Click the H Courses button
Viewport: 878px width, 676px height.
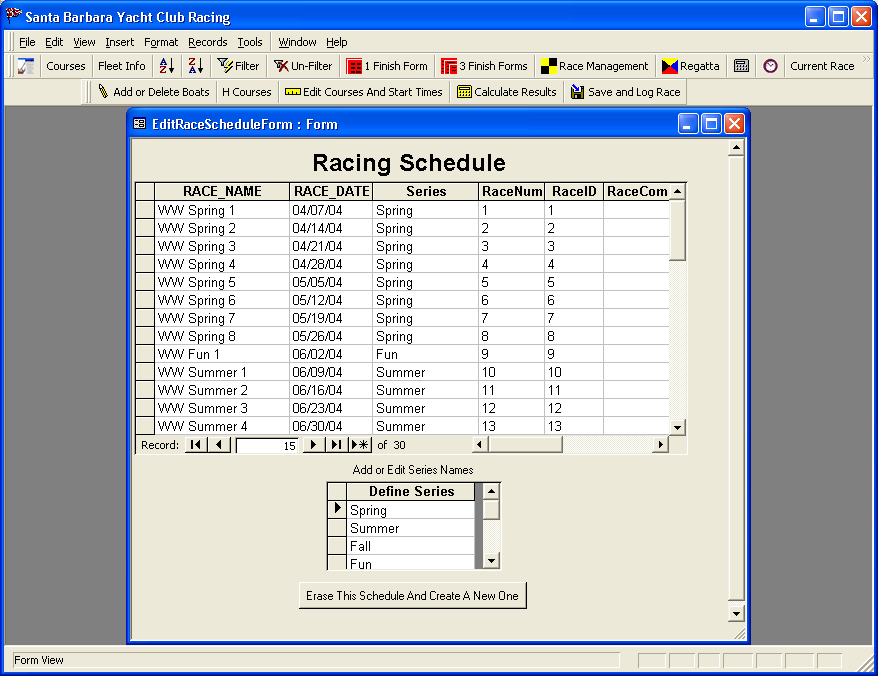[246, 92]
